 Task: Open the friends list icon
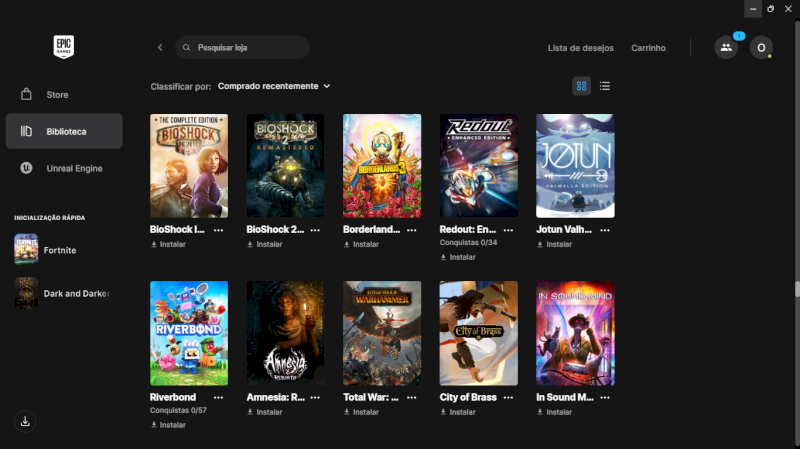click(x=726, y=47)
